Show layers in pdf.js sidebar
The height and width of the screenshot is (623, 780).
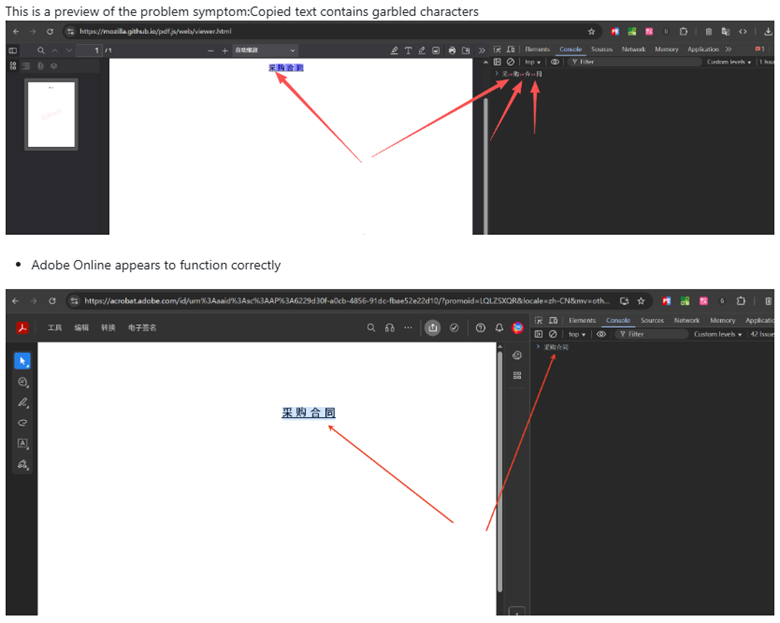54,66
